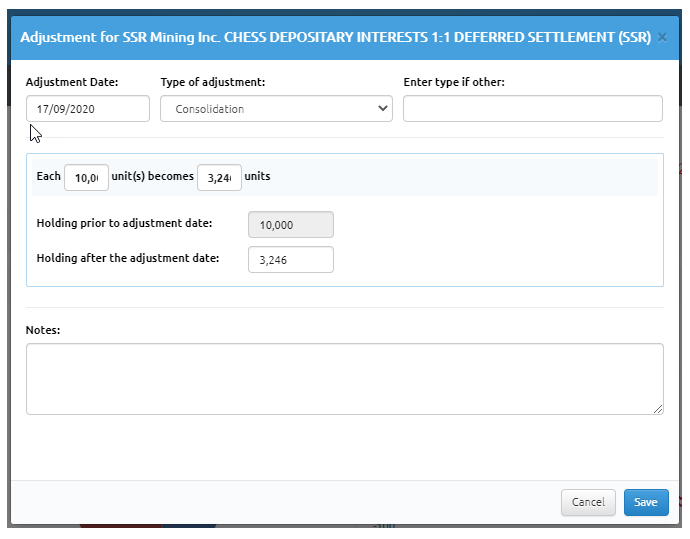690x539 pixels.
Task: Close the SSR adjustment dialog with the X
Action: pyautogui.click(x=662, y=38)
